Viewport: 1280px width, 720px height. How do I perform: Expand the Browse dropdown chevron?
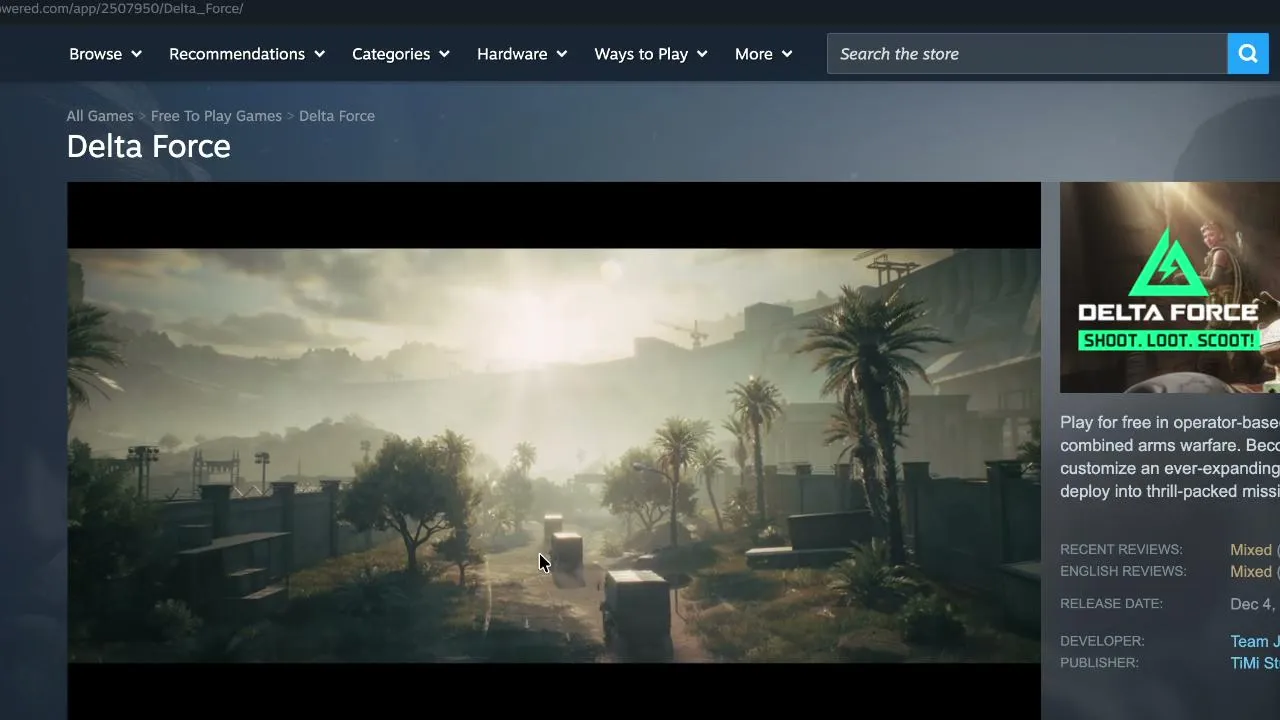point(136,54)
